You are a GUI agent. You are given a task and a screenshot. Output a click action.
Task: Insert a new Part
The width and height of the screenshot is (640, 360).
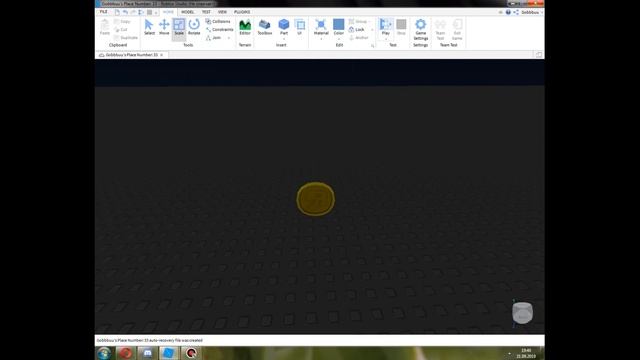tap(284, 26)
